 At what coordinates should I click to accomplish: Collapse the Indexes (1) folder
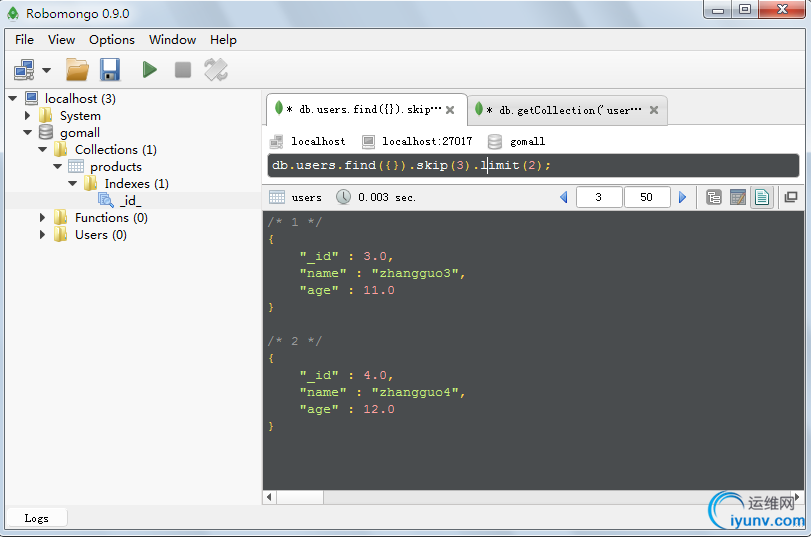pyautogui.click(x=72, y=184)
